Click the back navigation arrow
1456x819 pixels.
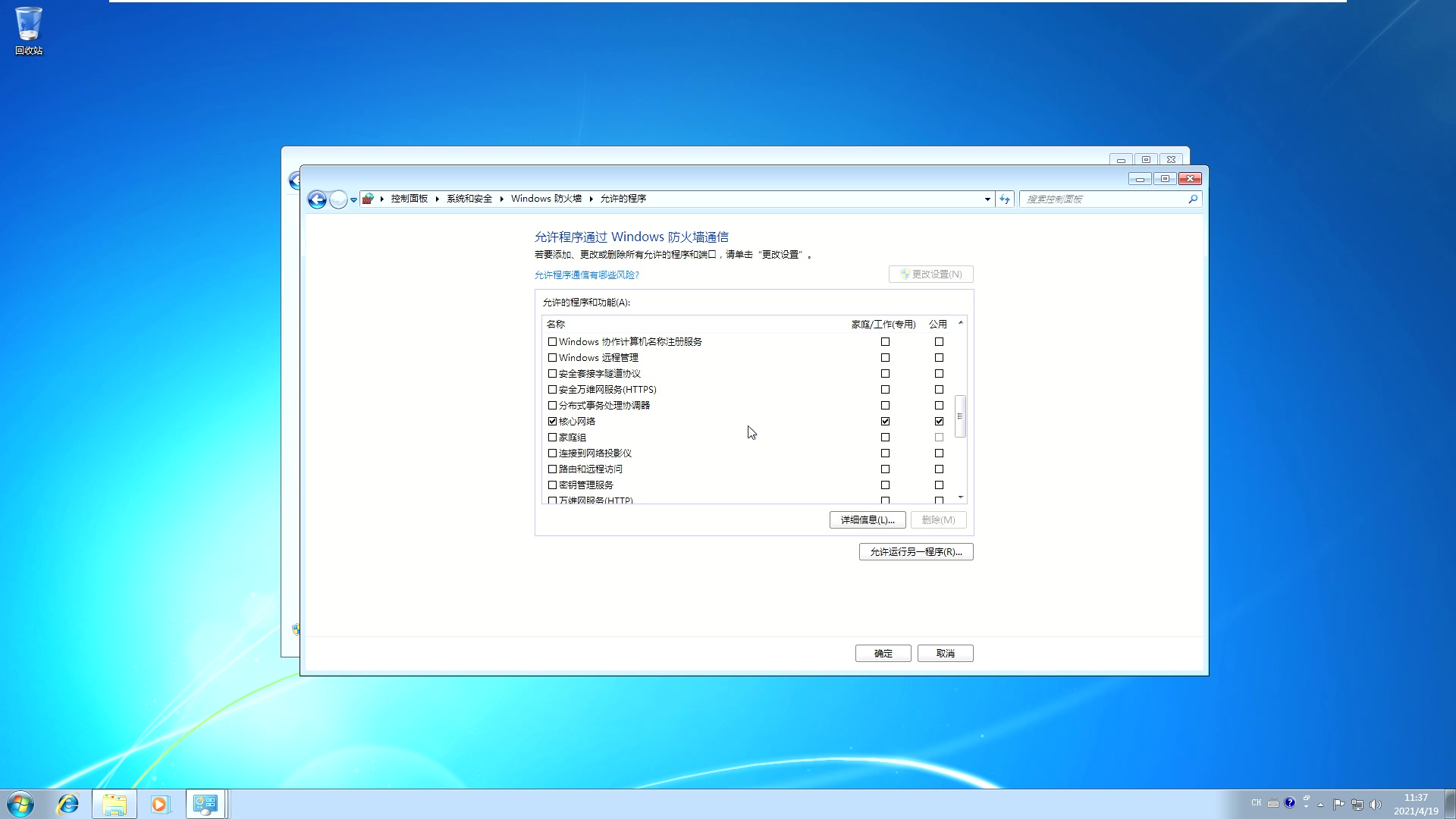[x=317, y=199]
